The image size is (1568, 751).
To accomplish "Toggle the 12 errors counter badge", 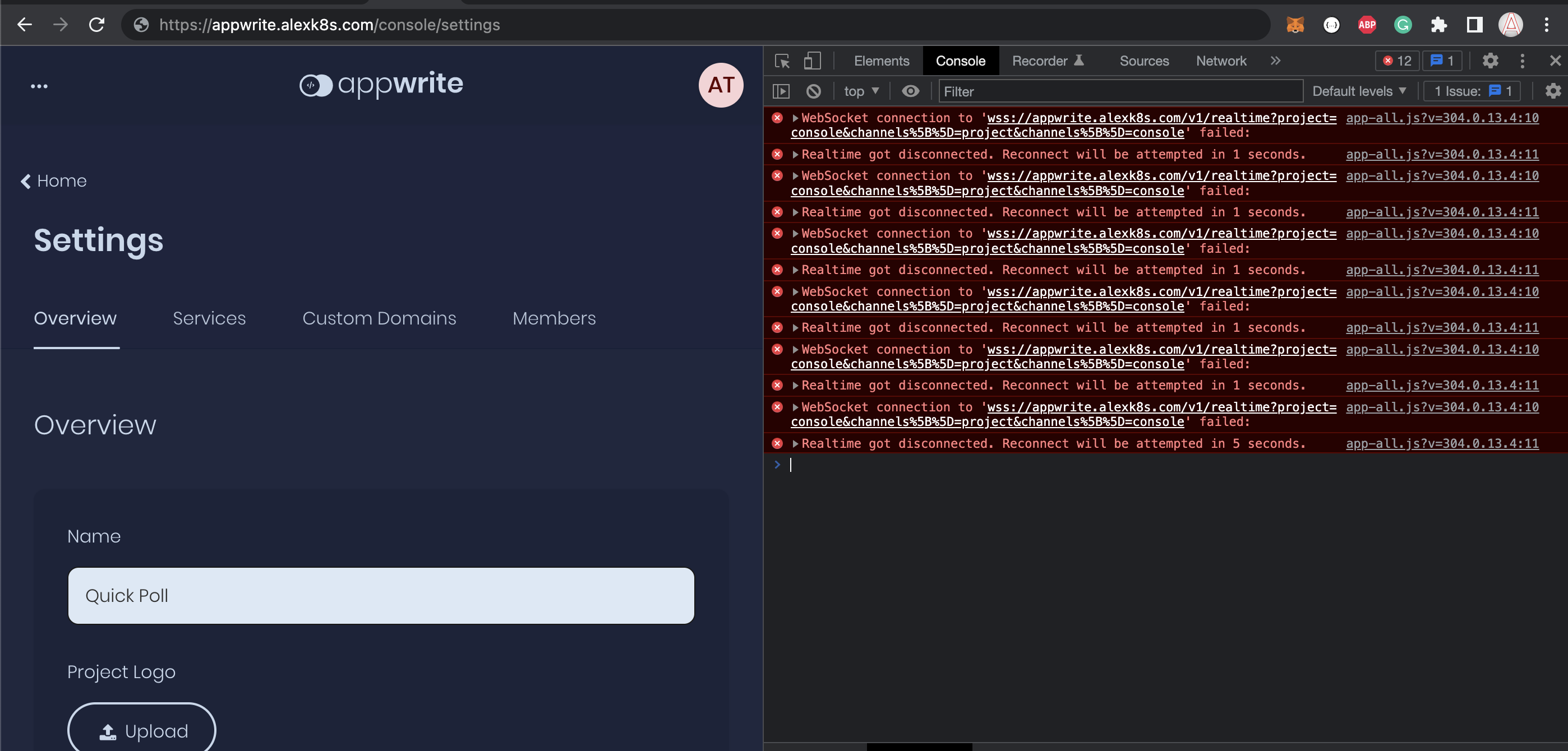I will [x=1396, y=60].
